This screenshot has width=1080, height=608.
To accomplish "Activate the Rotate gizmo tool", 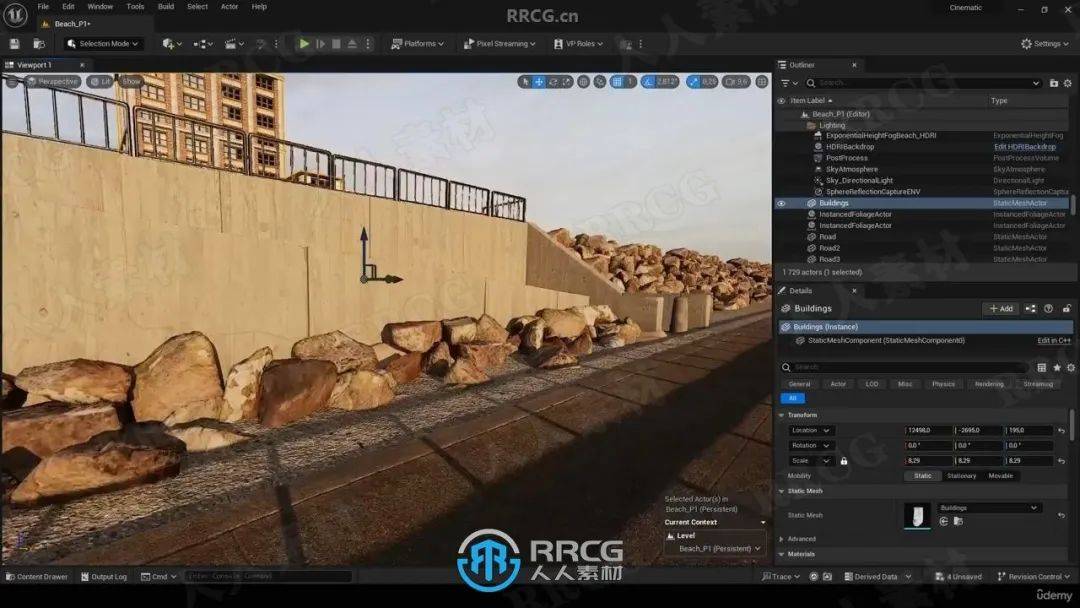I will pos(553,82).
